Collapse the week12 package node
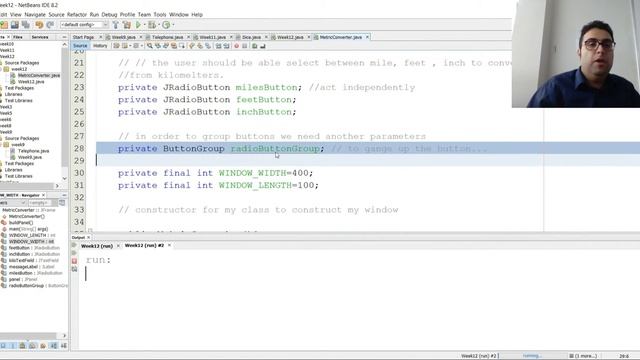 point(1,69)
